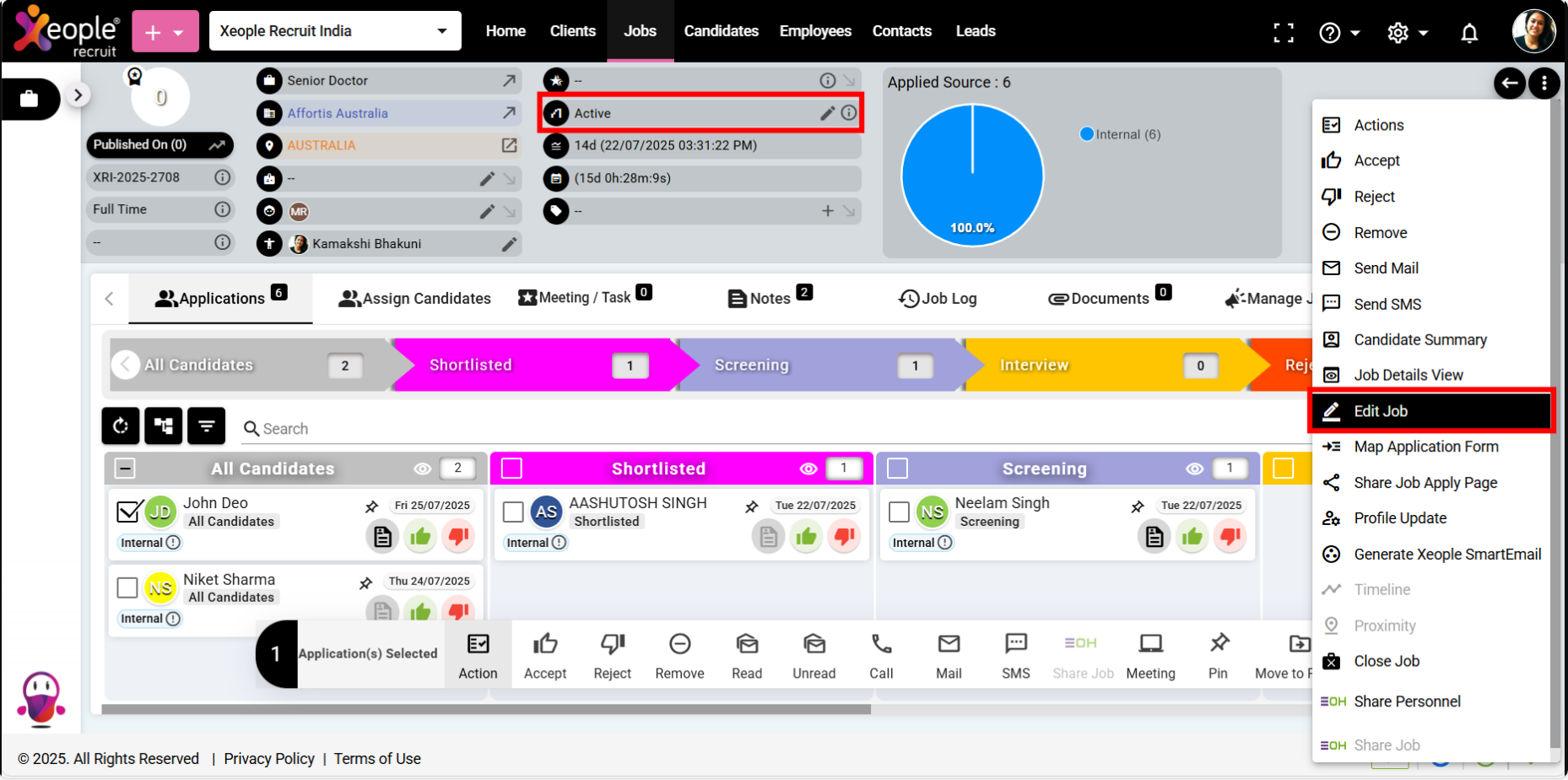Thumbs down AASHUTOSH SINGH's application

[844, 536]
